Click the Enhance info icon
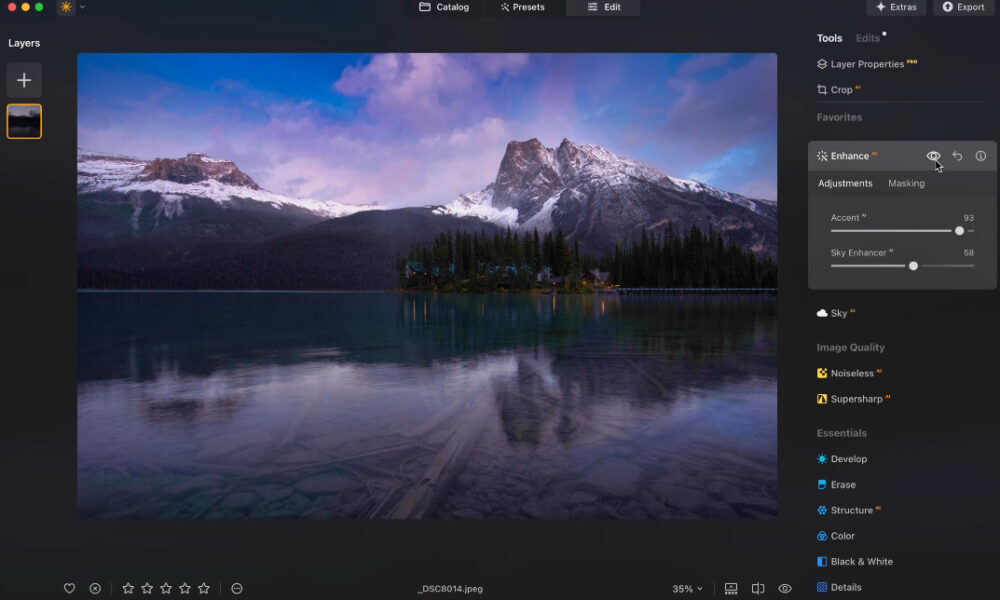Viewport: 1000px width, 600px height. pyautogui.click(x=980, y=156)
